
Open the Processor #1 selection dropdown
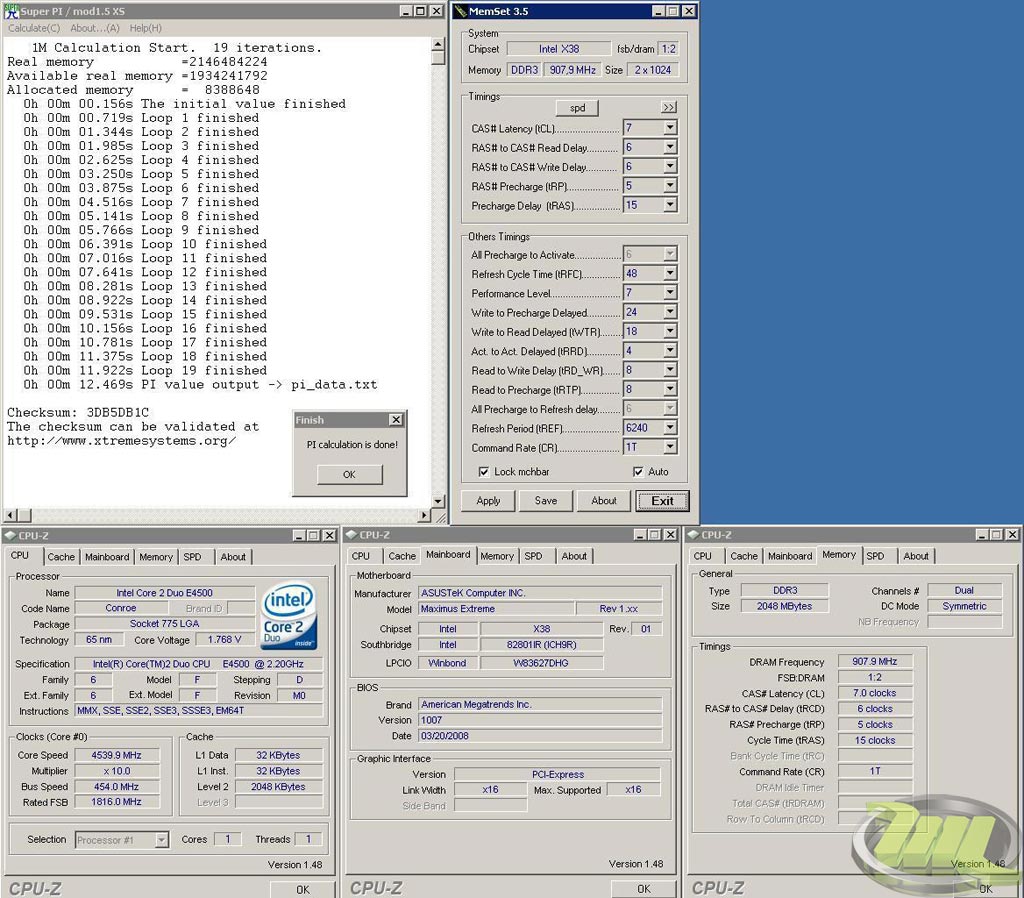pos(161,840)
